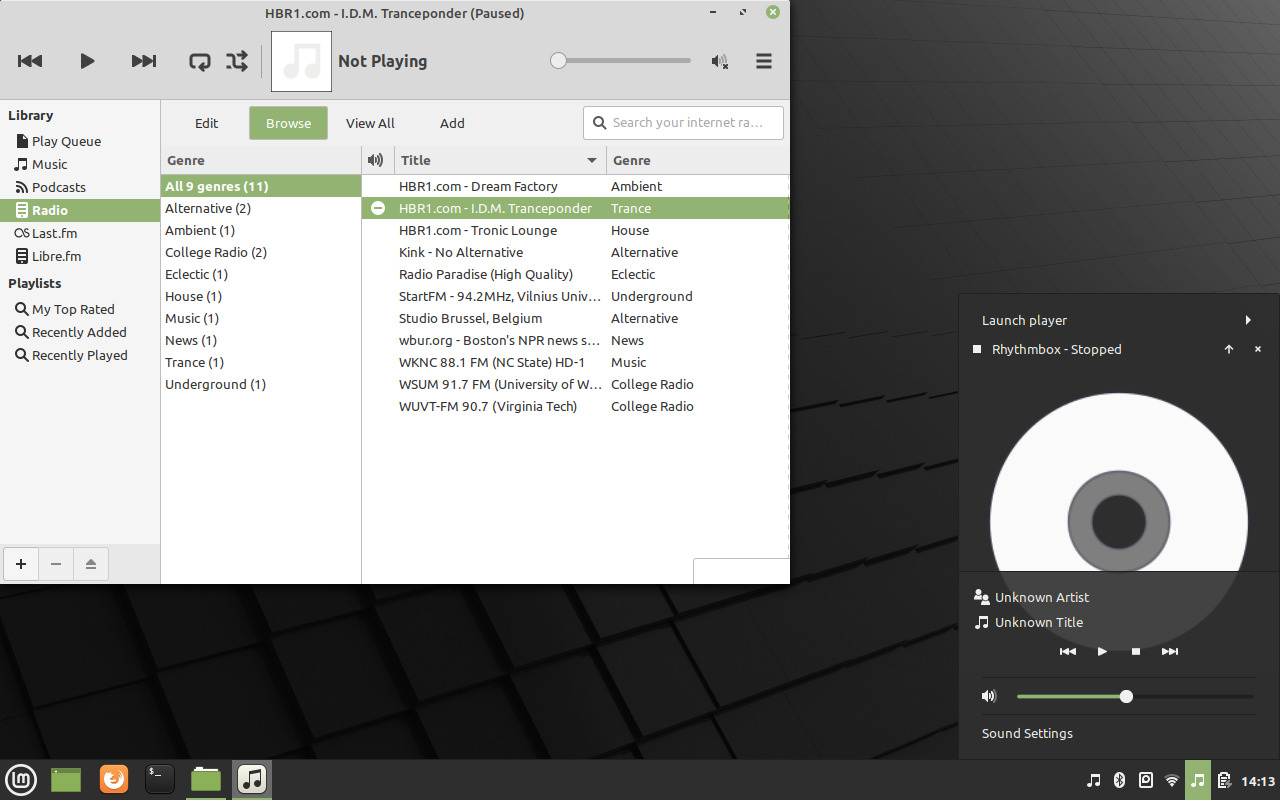Screen dimensions: 1280x800
Task: Skip to previous track in Rhythmbox toolbar
Action: 30,61
